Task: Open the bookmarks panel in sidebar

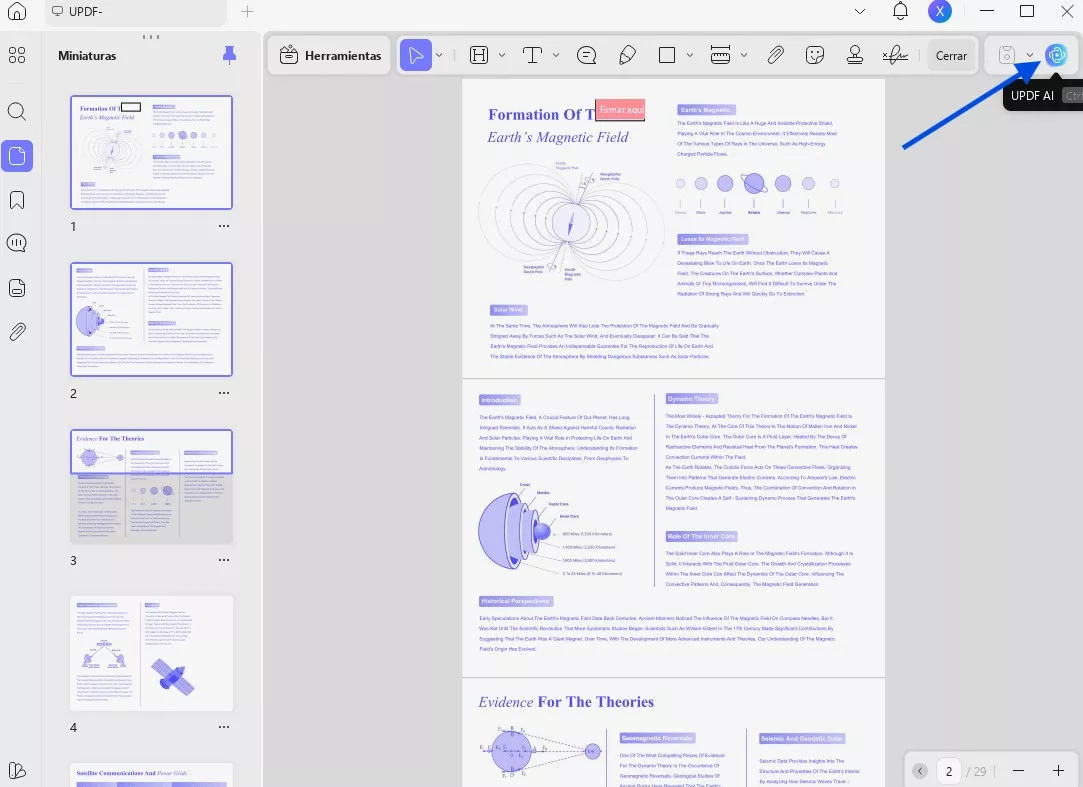Action: pos(17,200)
